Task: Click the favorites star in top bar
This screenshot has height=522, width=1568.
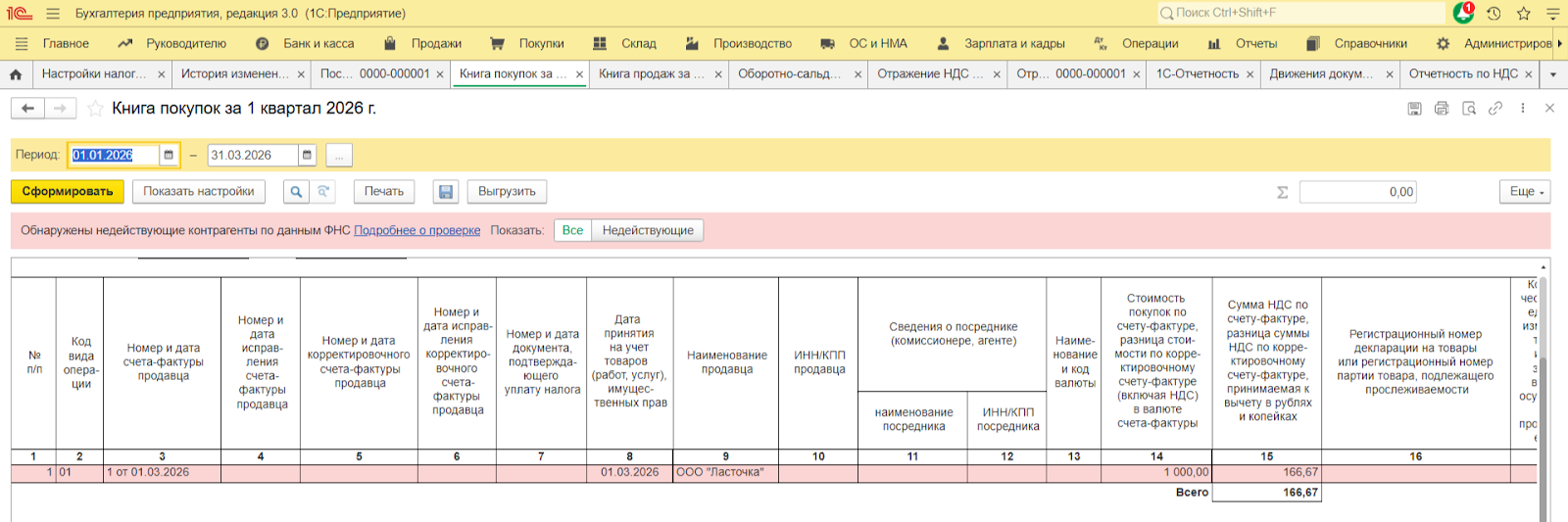Action: (1523, 13)
